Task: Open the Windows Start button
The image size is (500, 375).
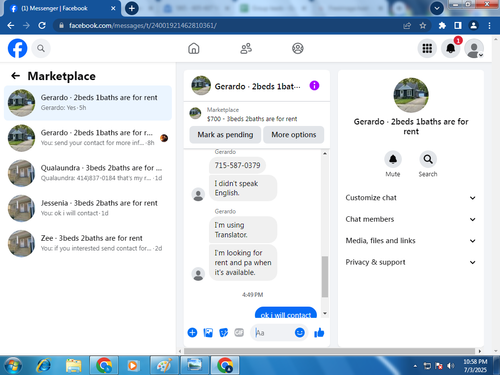Action: click(13, 366)
